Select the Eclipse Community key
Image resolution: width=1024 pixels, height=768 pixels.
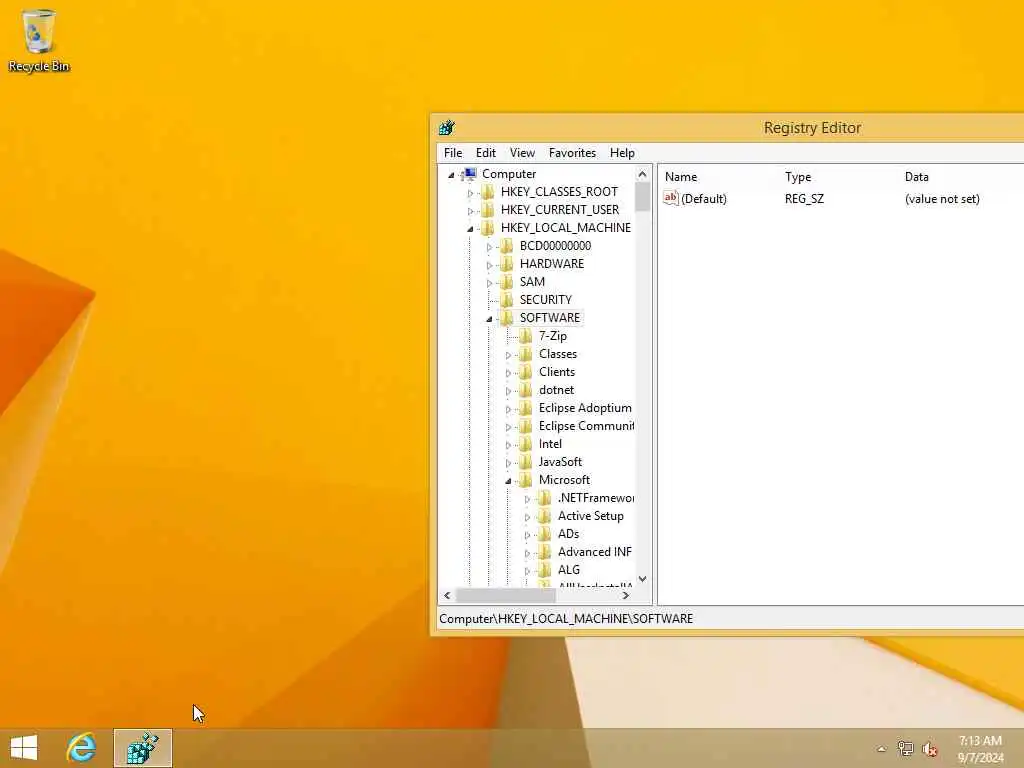tap(586, 426)
